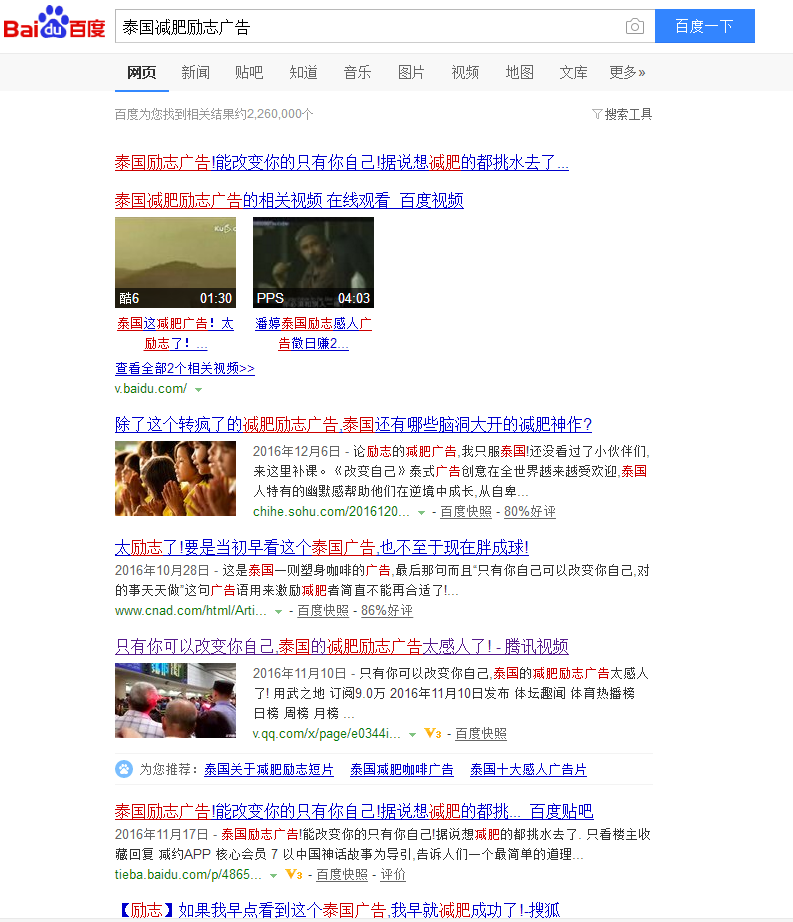Click the paw icon beside 为您推荐

point(123,769)
